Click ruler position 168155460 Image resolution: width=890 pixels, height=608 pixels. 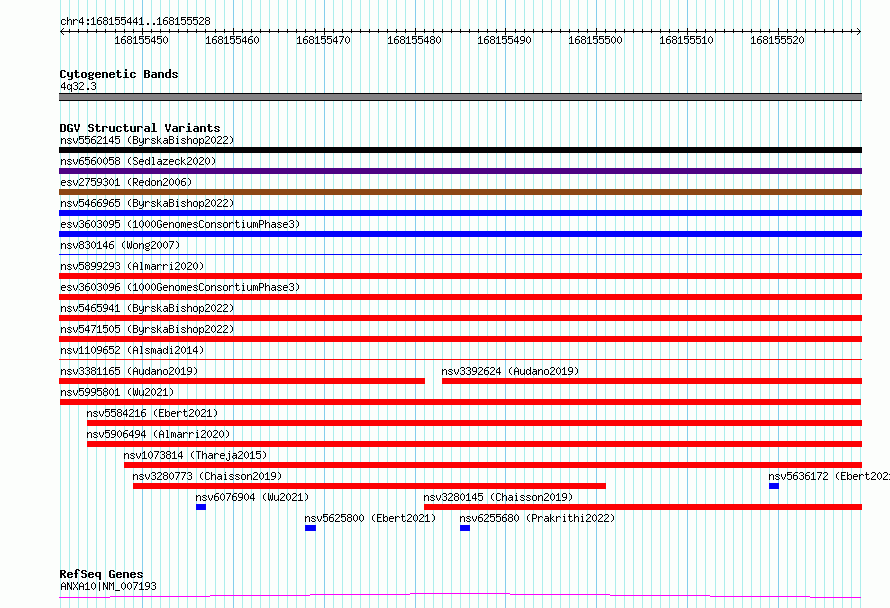tap(232, 40)
